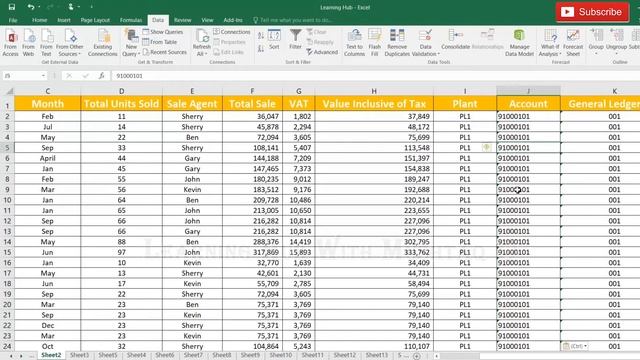Switch to the Formulas tab
This screenshot has height=360, width=640.
pos(131,20)
